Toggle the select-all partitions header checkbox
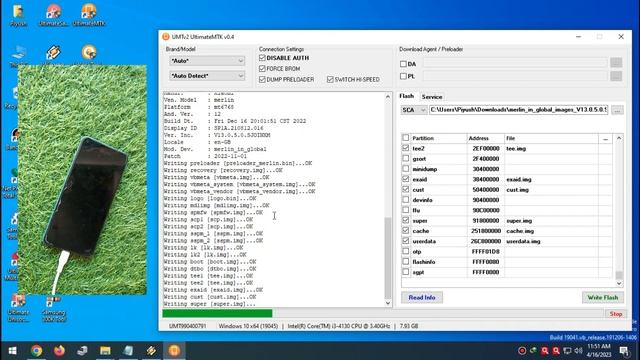The image size is (640, 360). coord(405,138)
